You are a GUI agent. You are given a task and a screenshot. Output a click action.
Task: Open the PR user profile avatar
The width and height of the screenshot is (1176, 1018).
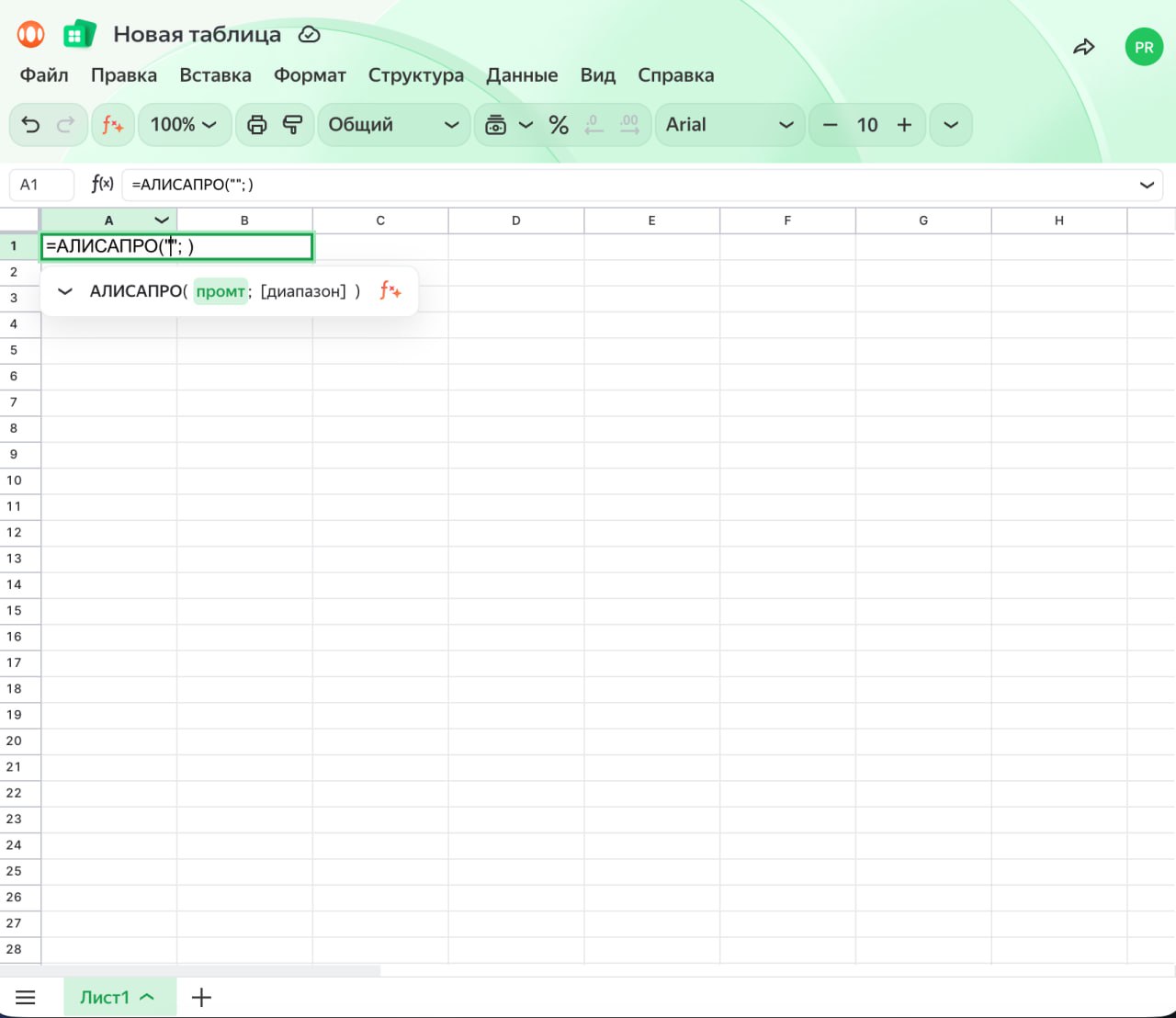click(x=1144, y=47)
